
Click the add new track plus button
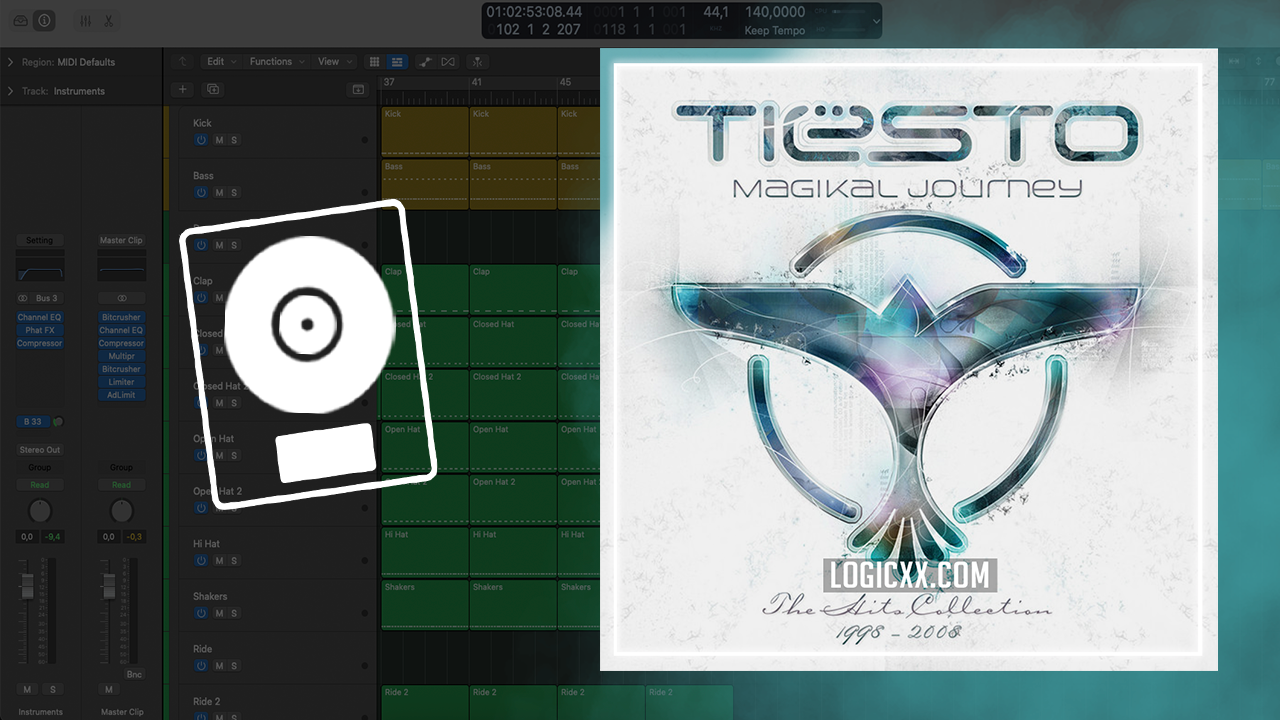pos(183,89)
